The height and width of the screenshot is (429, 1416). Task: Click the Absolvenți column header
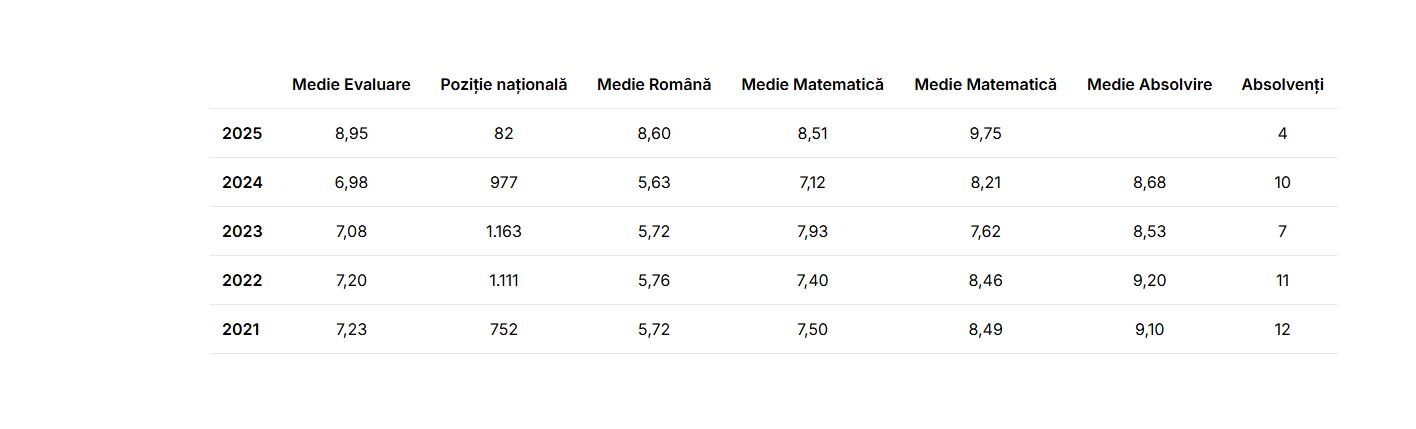point(1282,85)
